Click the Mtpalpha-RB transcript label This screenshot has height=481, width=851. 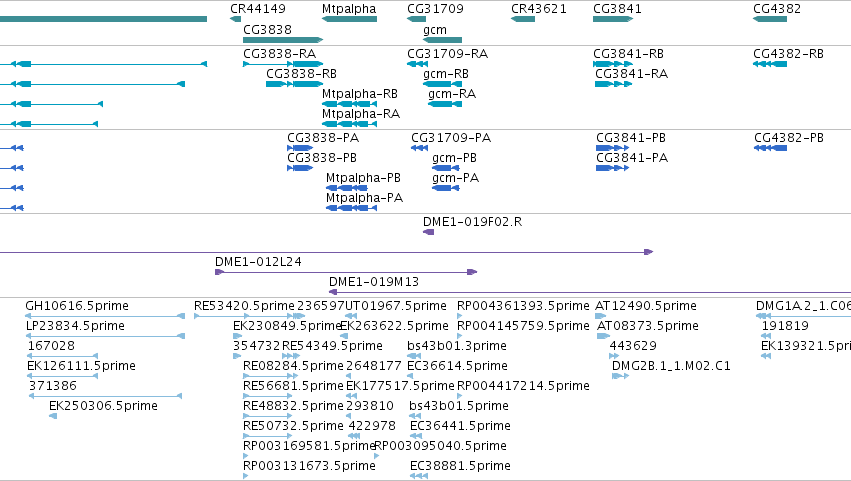click(x=359, y=94)
